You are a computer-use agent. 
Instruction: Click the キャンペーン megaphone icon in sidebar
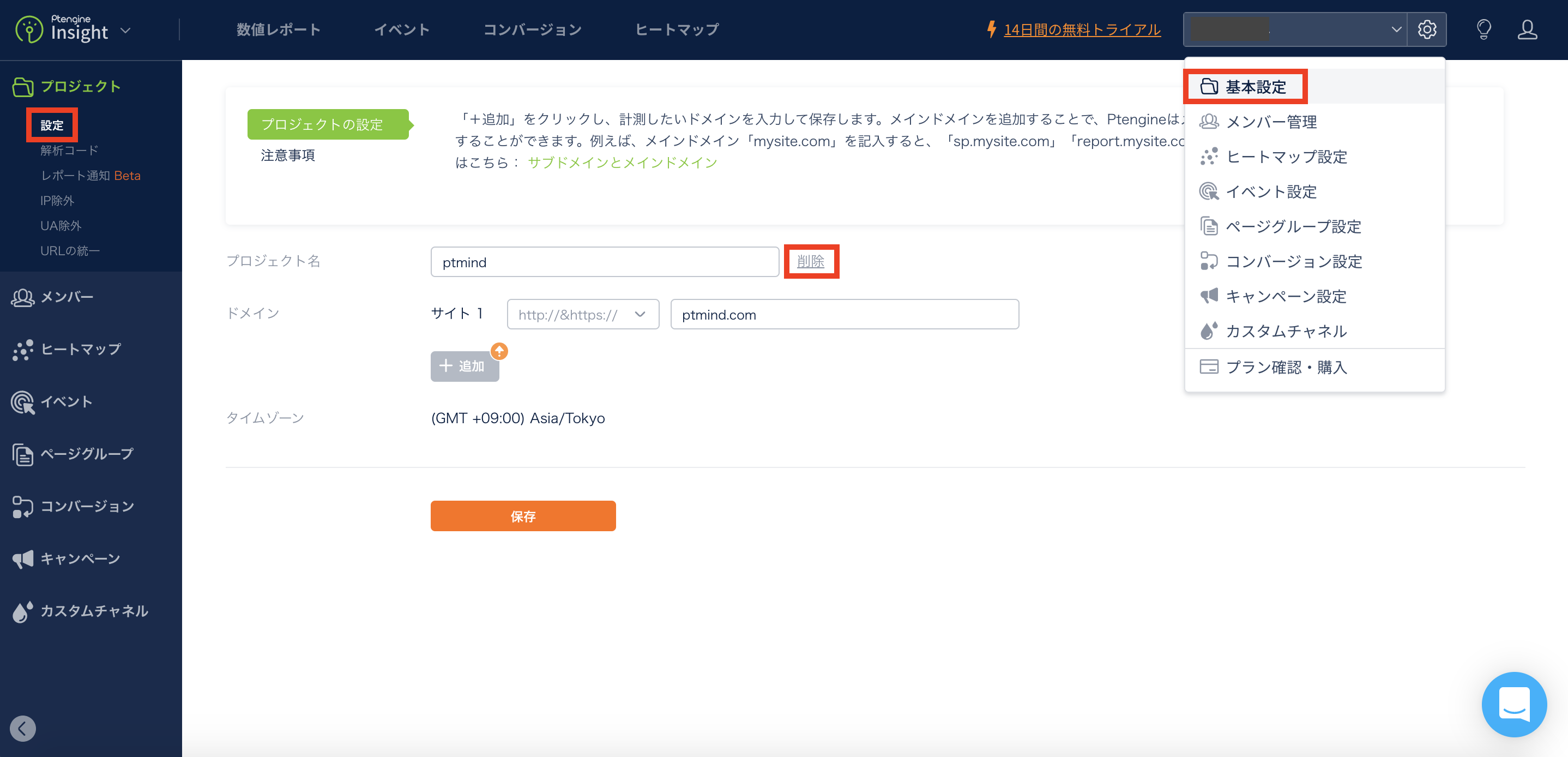point(23,559)
